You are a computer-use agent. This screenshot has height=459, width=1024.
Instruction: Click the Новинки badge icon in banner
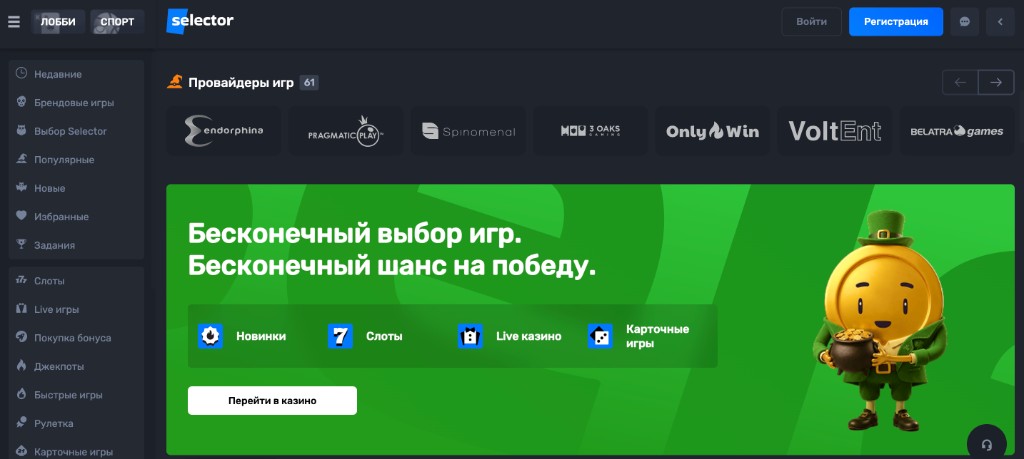coord(210,336)
